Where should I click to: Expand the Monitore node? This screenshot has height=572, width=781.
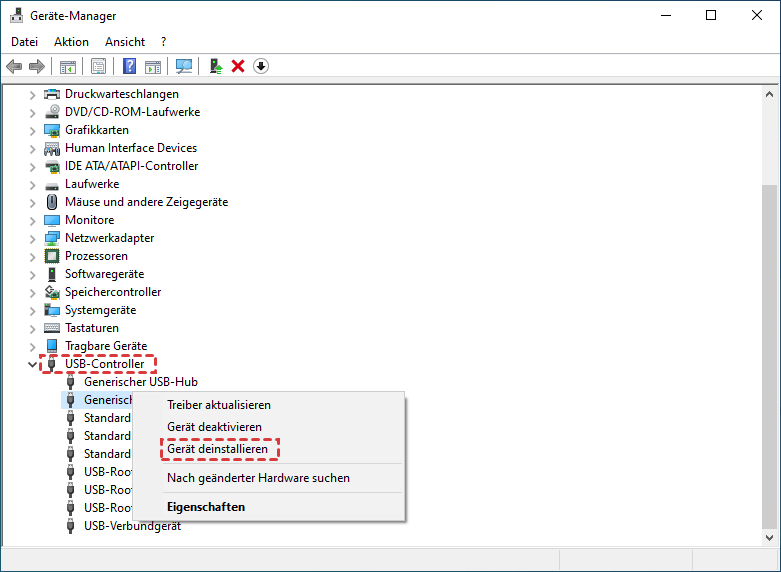coord(32,221)
